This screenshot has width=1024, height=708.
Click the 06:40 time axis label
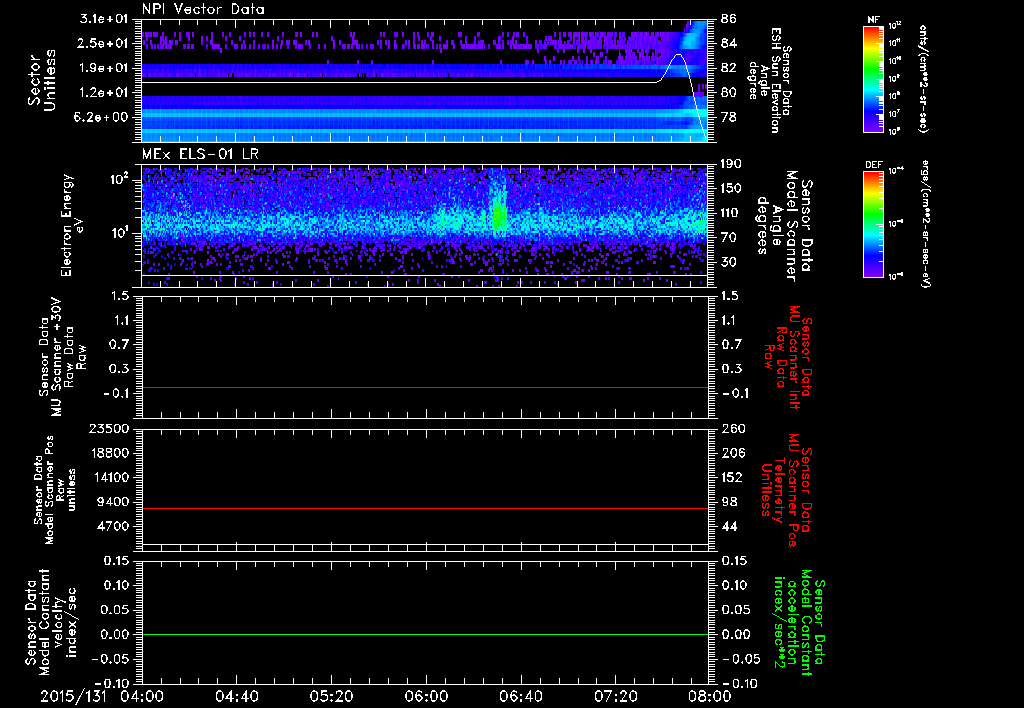[520, 696]
